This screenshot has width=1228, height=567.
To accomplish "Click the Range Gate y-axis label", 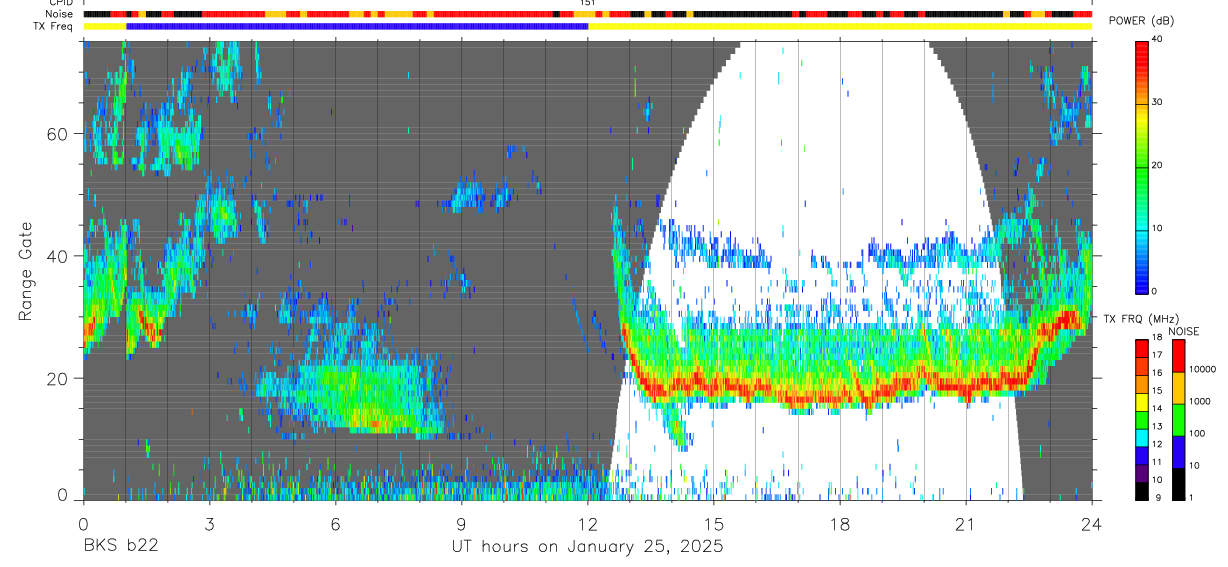I will pos(26,273).
